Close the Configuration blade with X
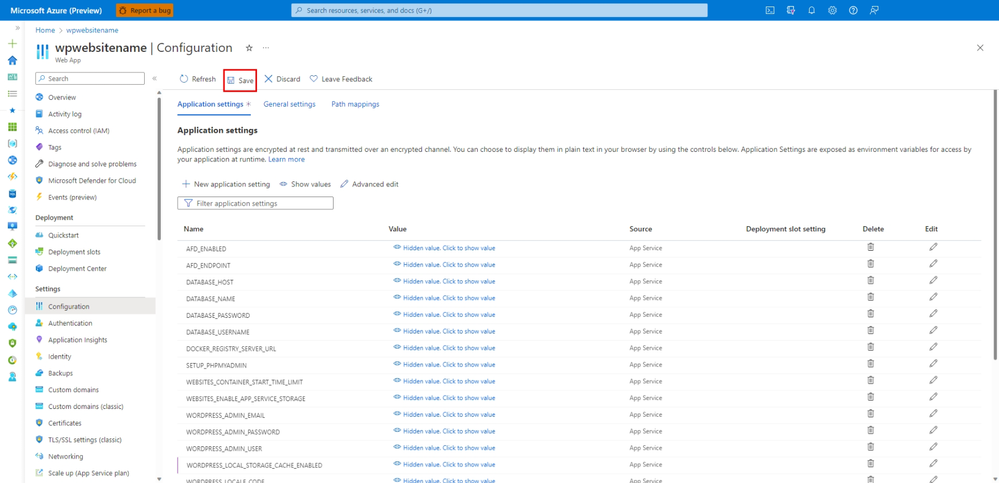The image size is (999, 483). (x=980, y=48)
